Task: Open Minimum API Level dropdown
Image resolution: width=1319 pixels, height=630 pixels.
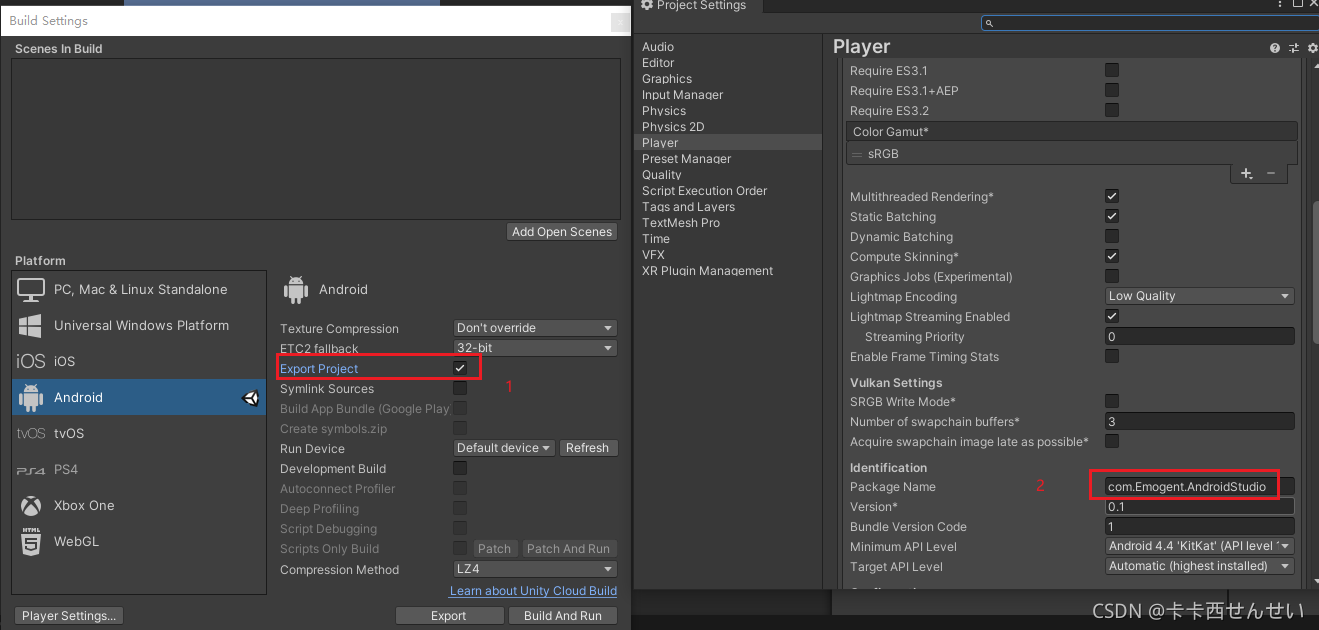Action: pos(1200,546)
